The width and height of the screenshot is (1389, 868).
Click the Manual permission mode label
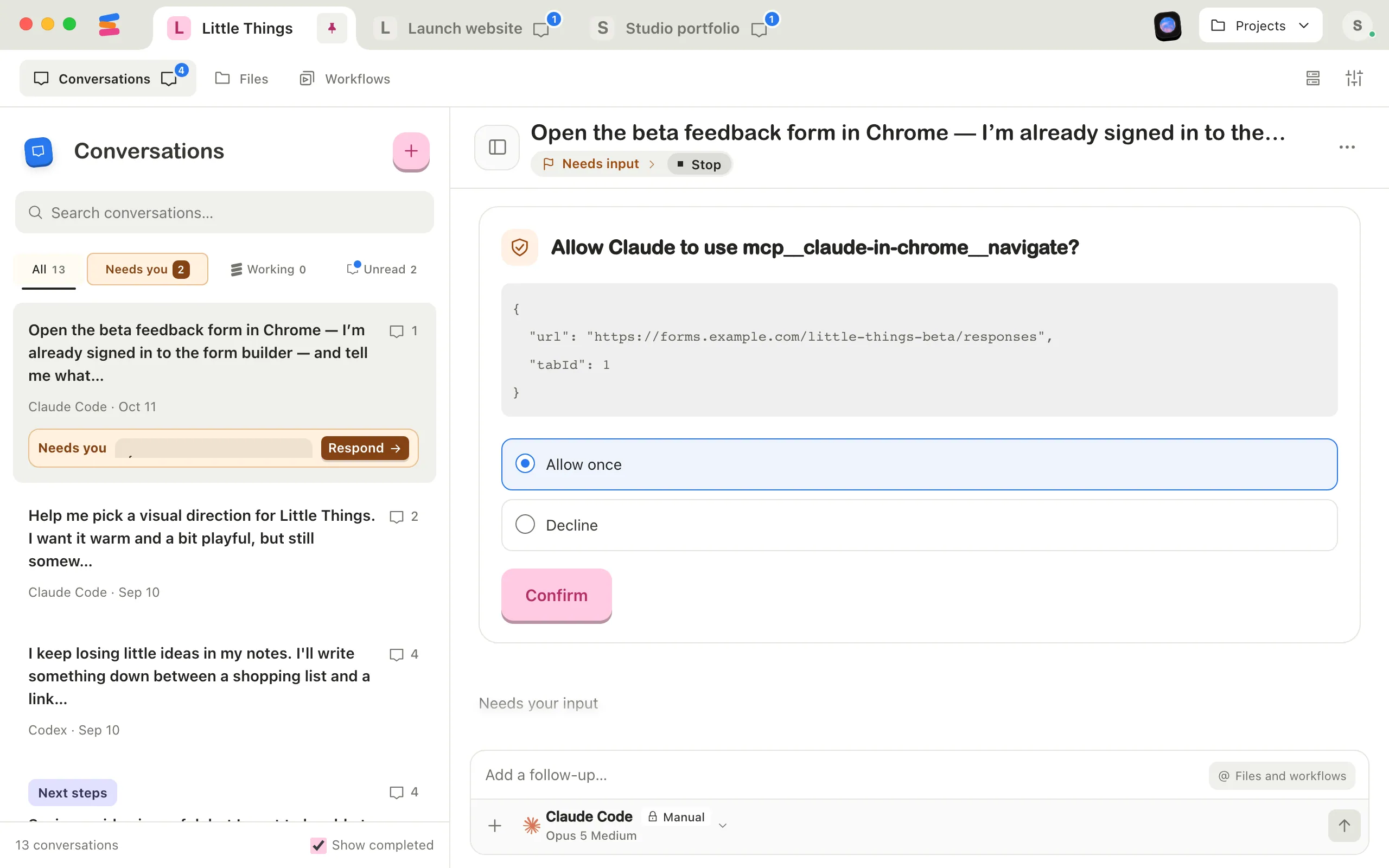click(677, 816)
